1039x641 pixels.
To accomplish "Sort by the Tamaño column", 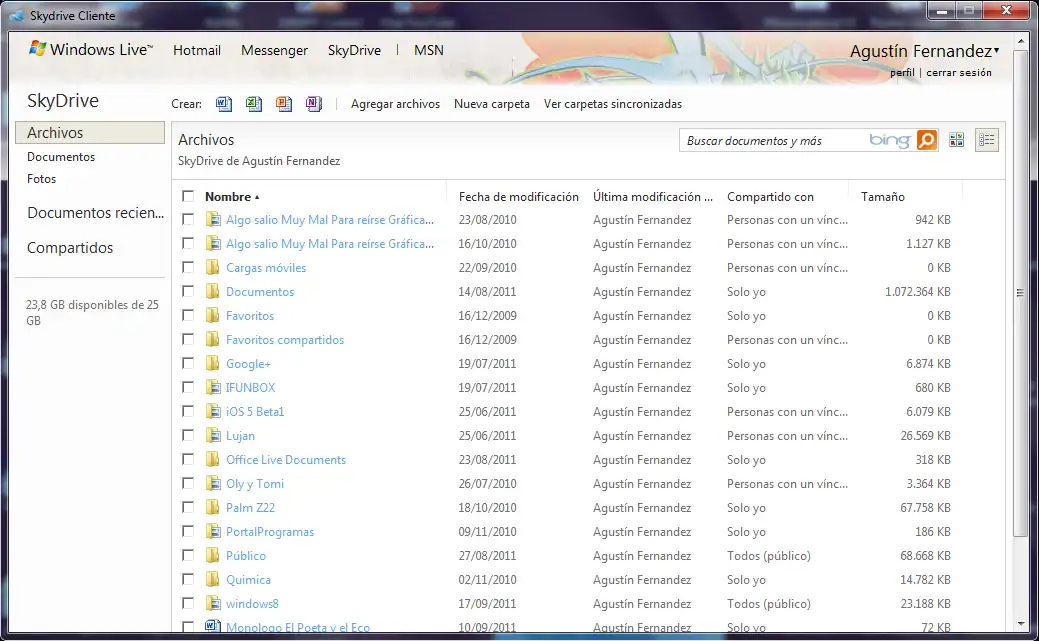I will pos(882,197).
